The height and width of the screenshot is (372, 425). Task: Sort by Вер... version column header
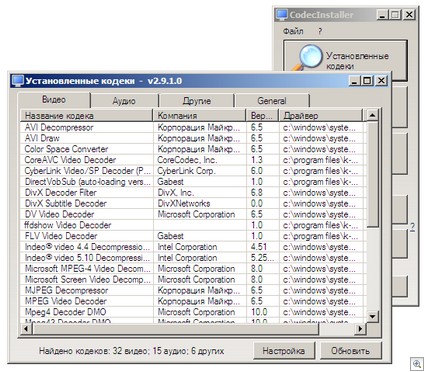[262, 116]
